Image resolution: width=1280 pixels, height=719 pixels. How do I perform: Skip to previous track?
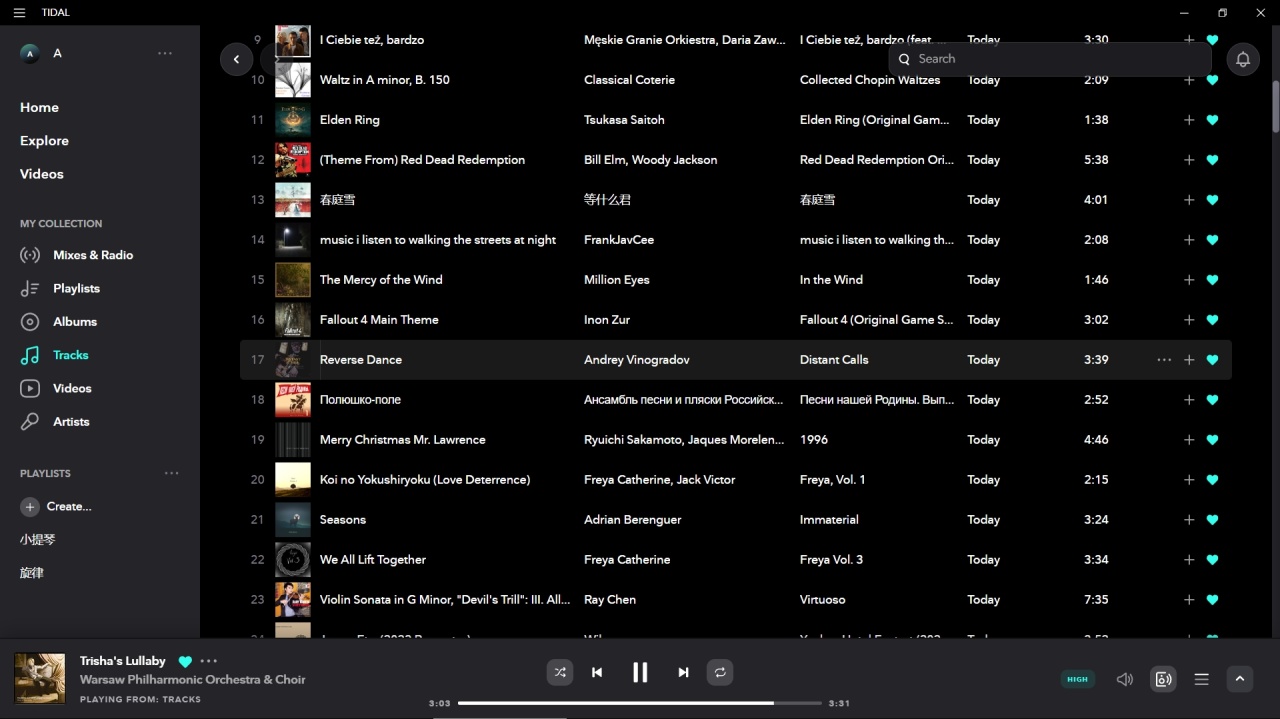pos(597,673)
